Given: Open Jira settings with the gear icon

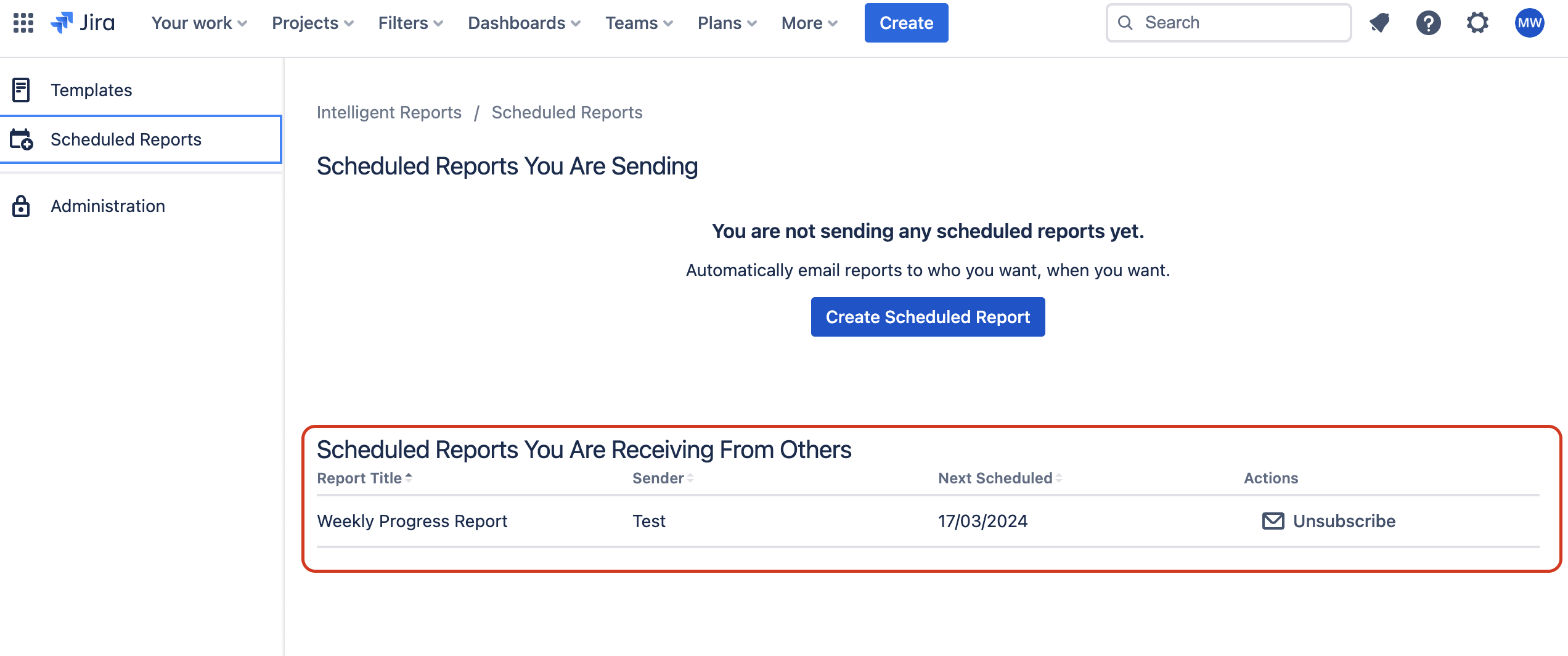Looking at the screenshot, I should 1477,23.
